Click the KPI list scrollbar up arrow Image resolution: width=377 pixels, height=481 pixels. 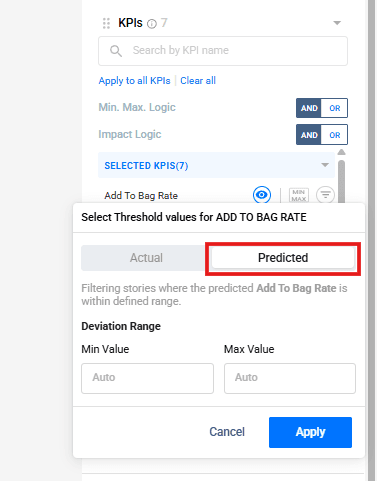tap(341, 152)
